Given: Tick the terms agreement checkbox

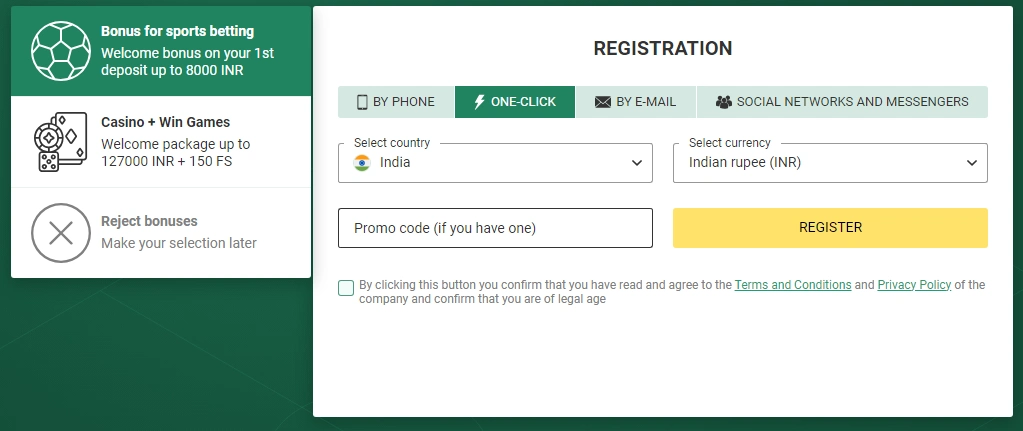Looking at the screenshot, I should (x=346, y=288).
